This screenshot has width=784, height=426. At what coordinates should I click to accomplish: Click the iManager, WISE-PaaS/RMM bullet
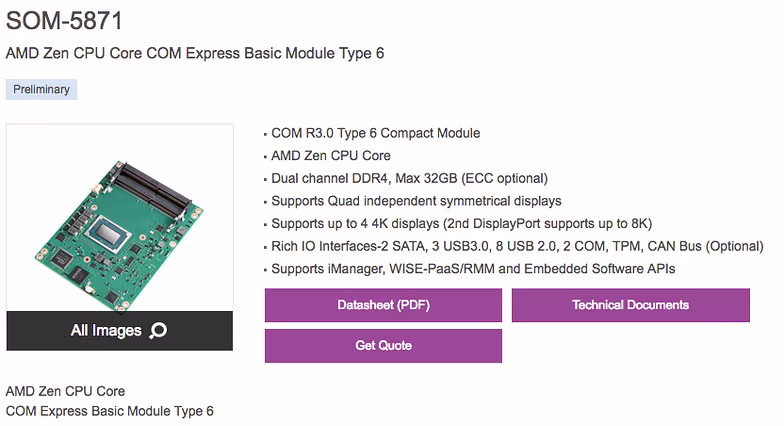[473, 269]
